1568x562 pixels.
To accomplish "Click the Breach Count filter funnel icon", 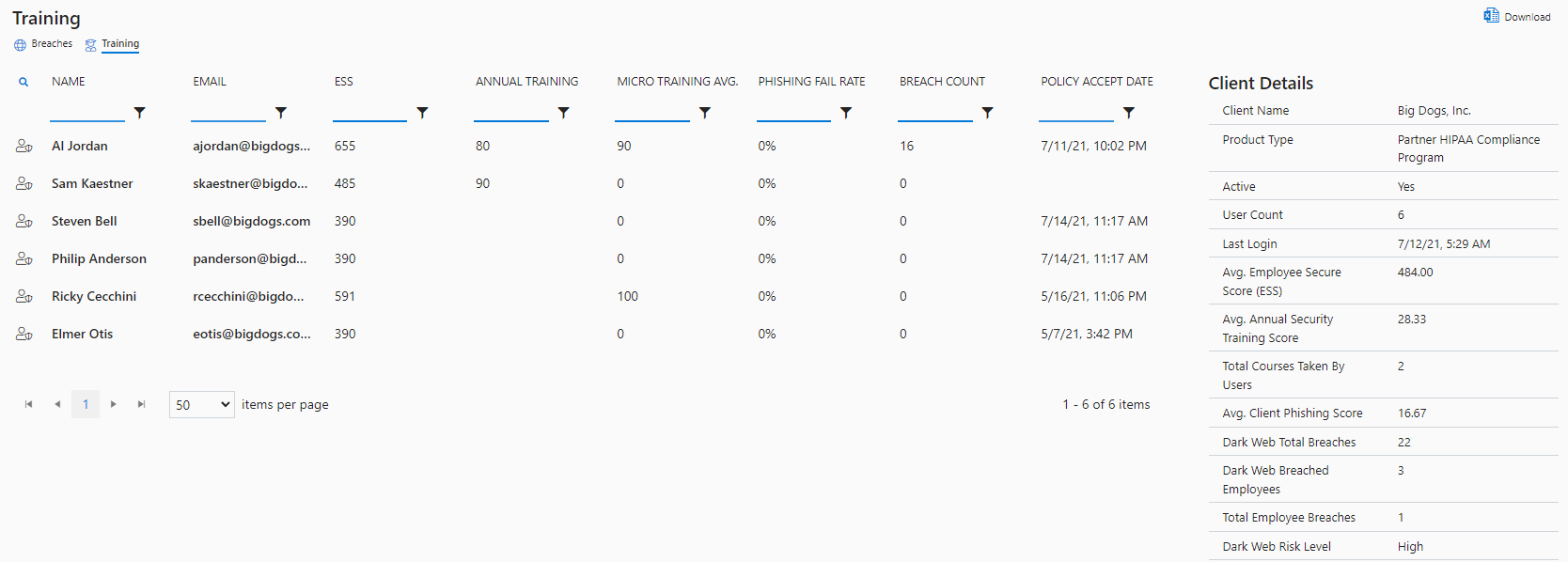I will [987, 113].
